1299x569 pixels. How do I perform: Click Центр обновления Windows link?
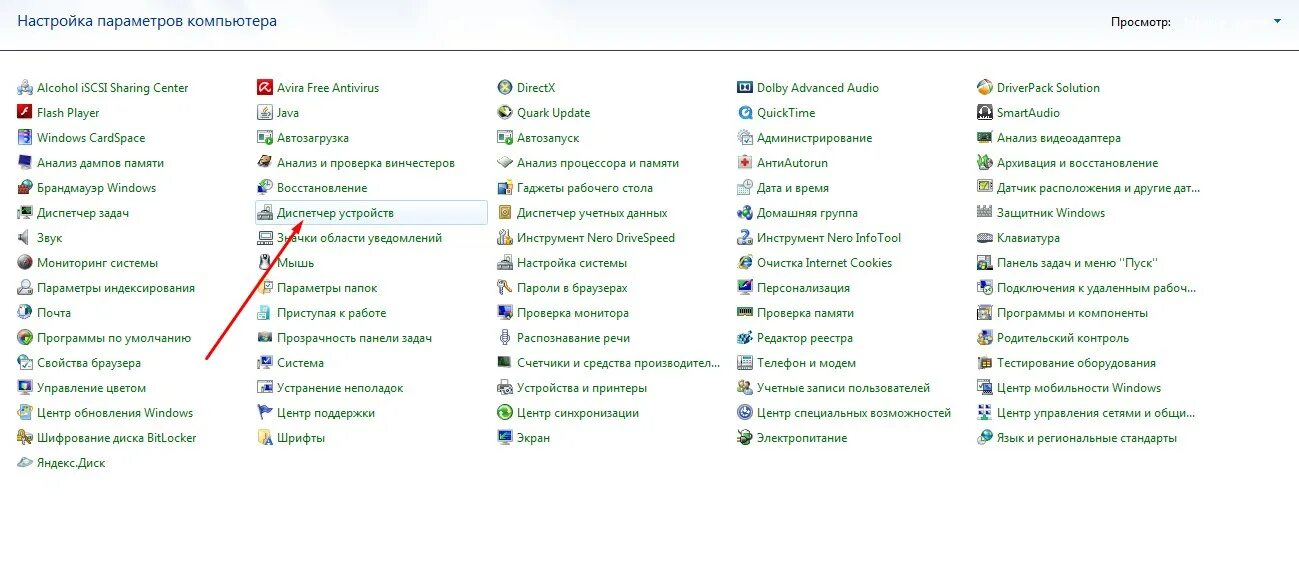click(115, 413)
